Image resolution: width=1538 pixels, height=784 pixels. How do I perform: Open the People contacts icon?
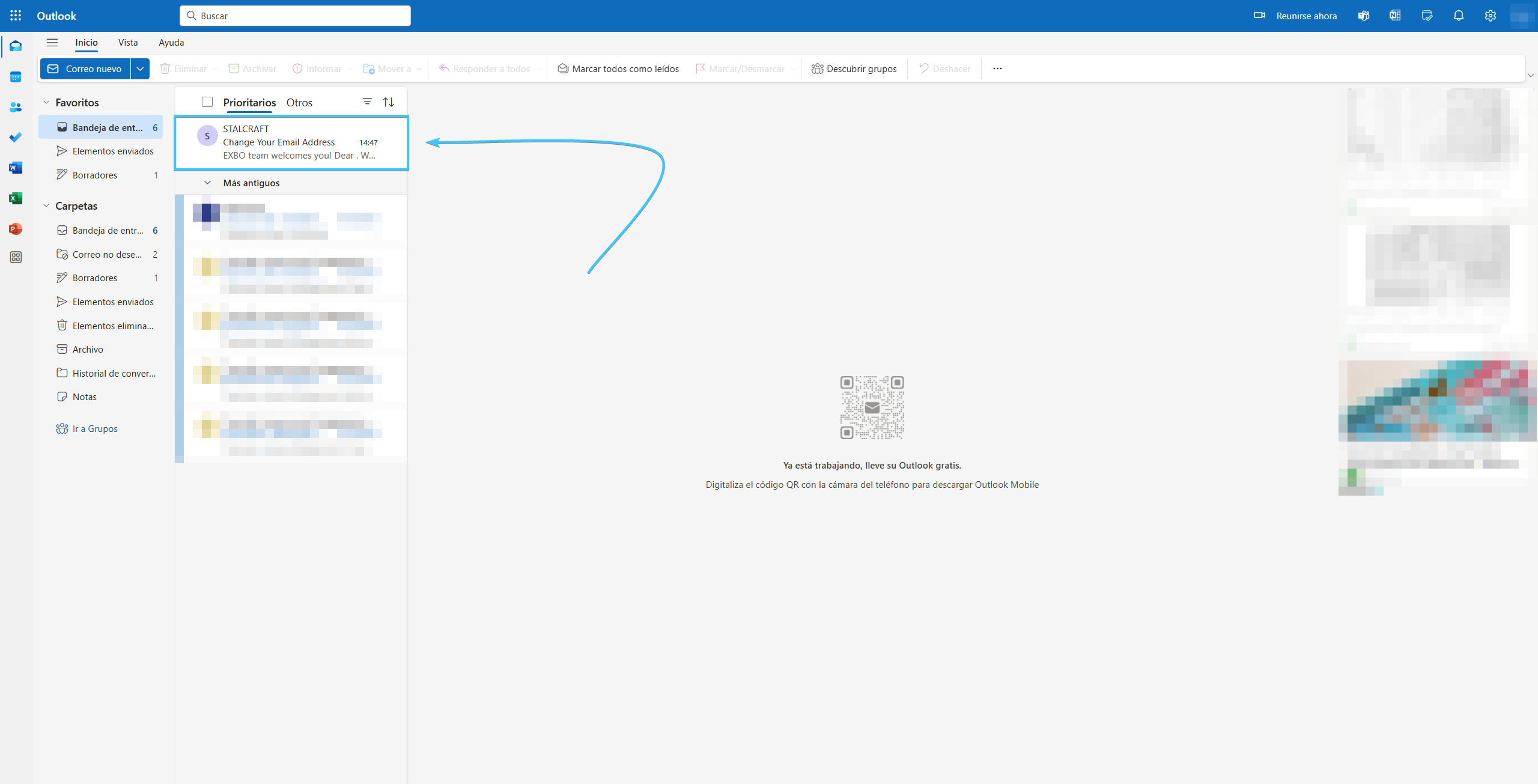[16, 108]
